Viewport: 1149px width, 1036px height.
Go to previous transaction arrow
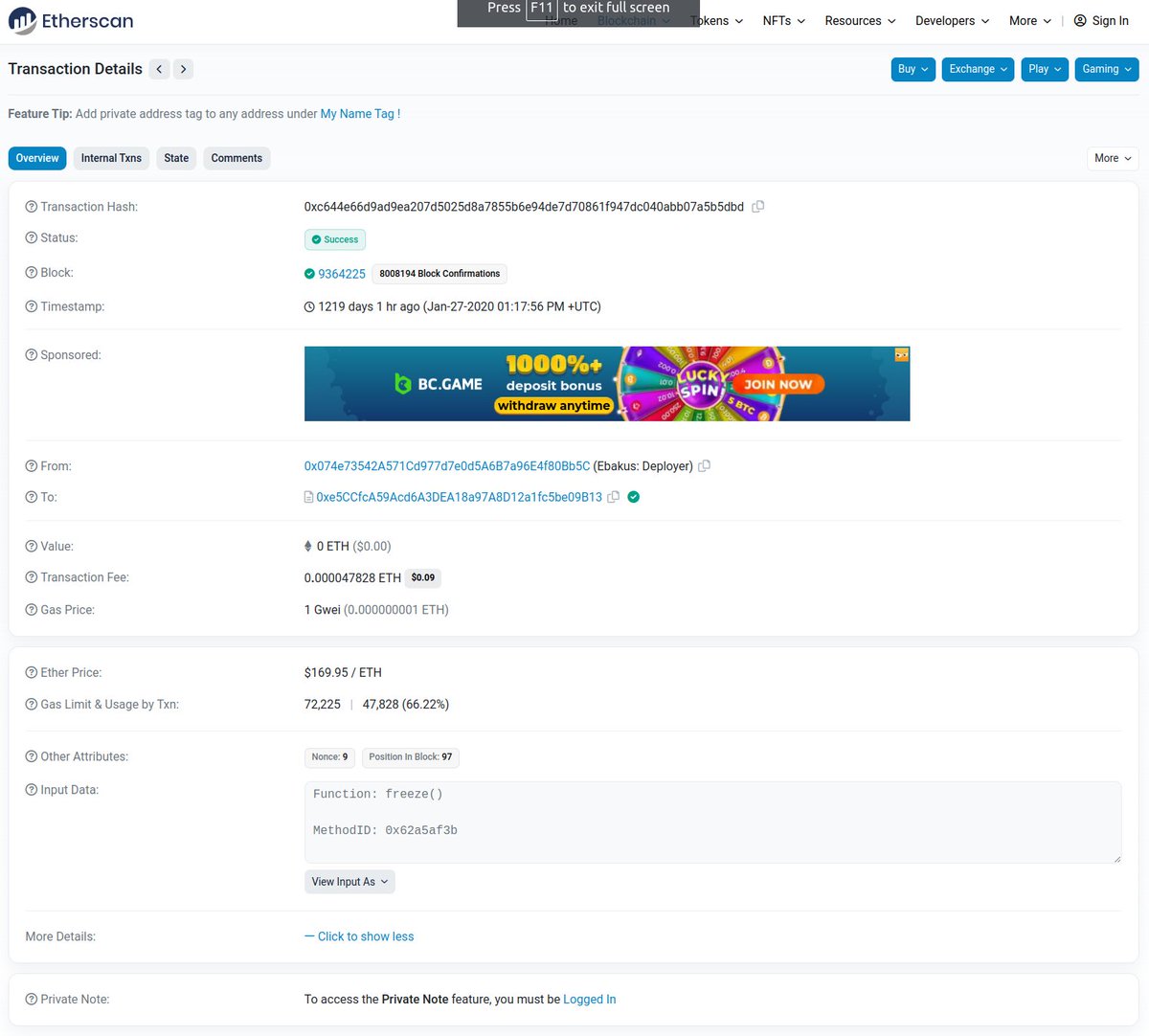160,69
